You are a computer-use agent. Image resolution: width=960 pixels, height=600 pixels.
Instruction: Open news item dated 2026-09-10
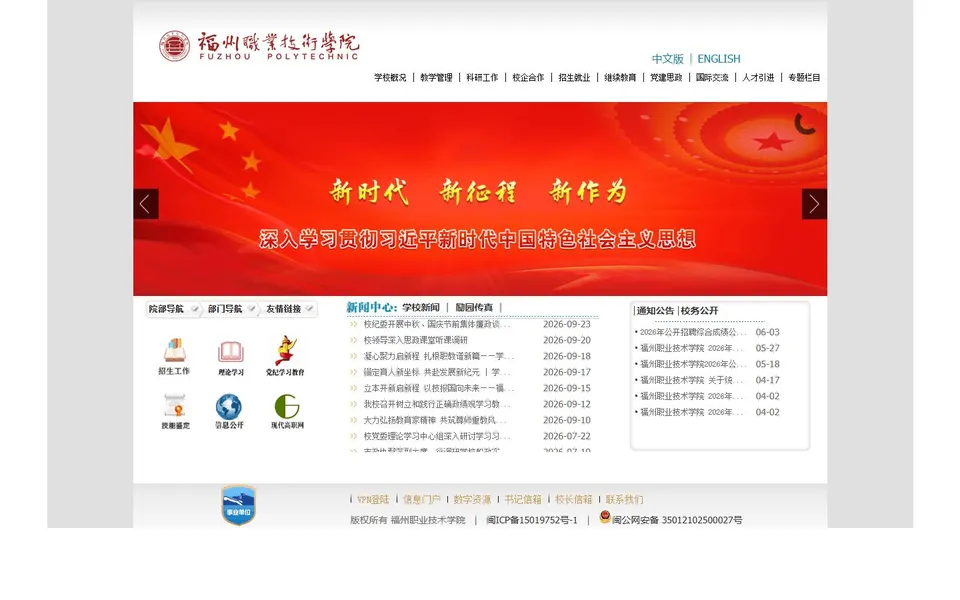[x=437, y=420]
